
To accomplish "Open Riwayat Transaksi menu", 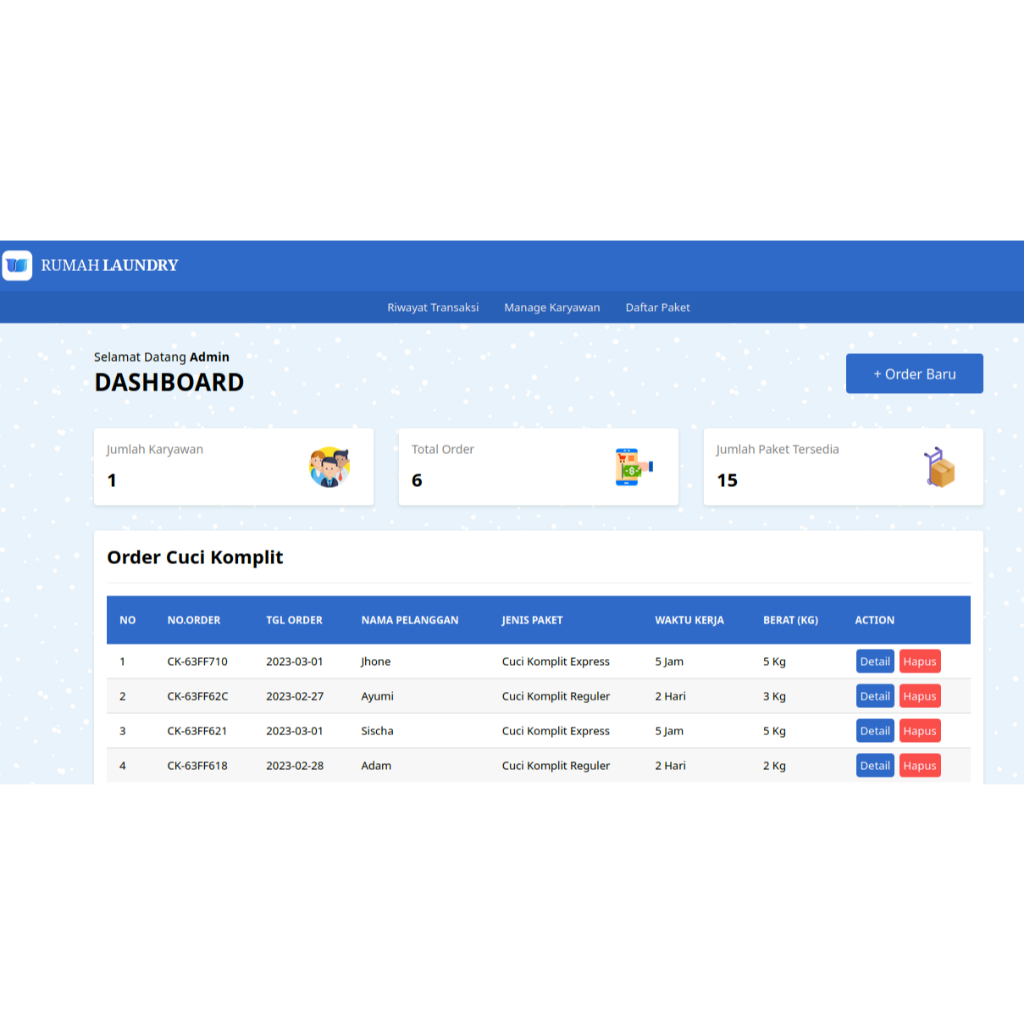I will click(432, 308).
